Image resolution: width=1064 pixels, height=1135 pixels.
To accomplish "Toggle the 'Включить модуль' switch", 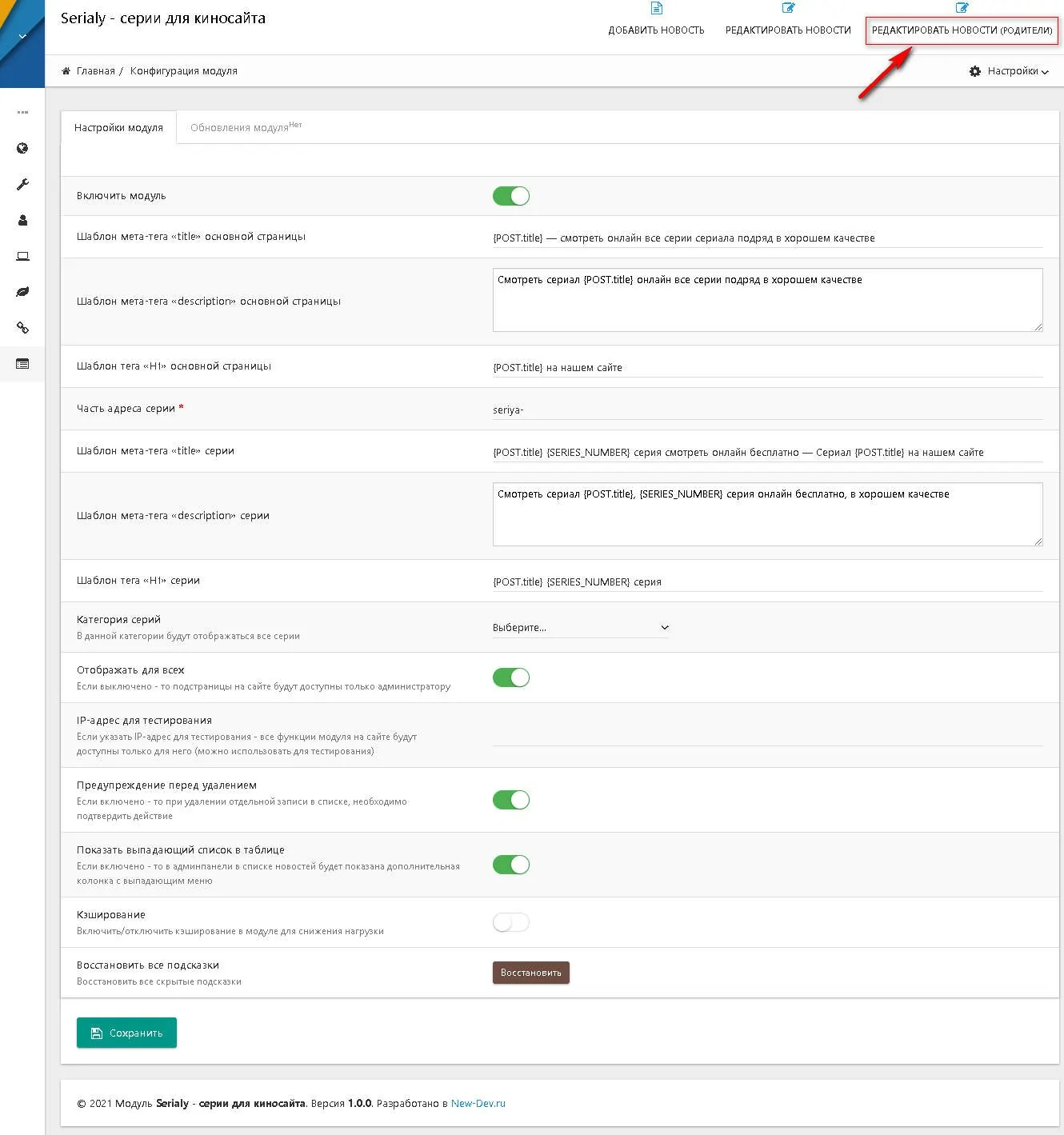I will click(511, 196).
